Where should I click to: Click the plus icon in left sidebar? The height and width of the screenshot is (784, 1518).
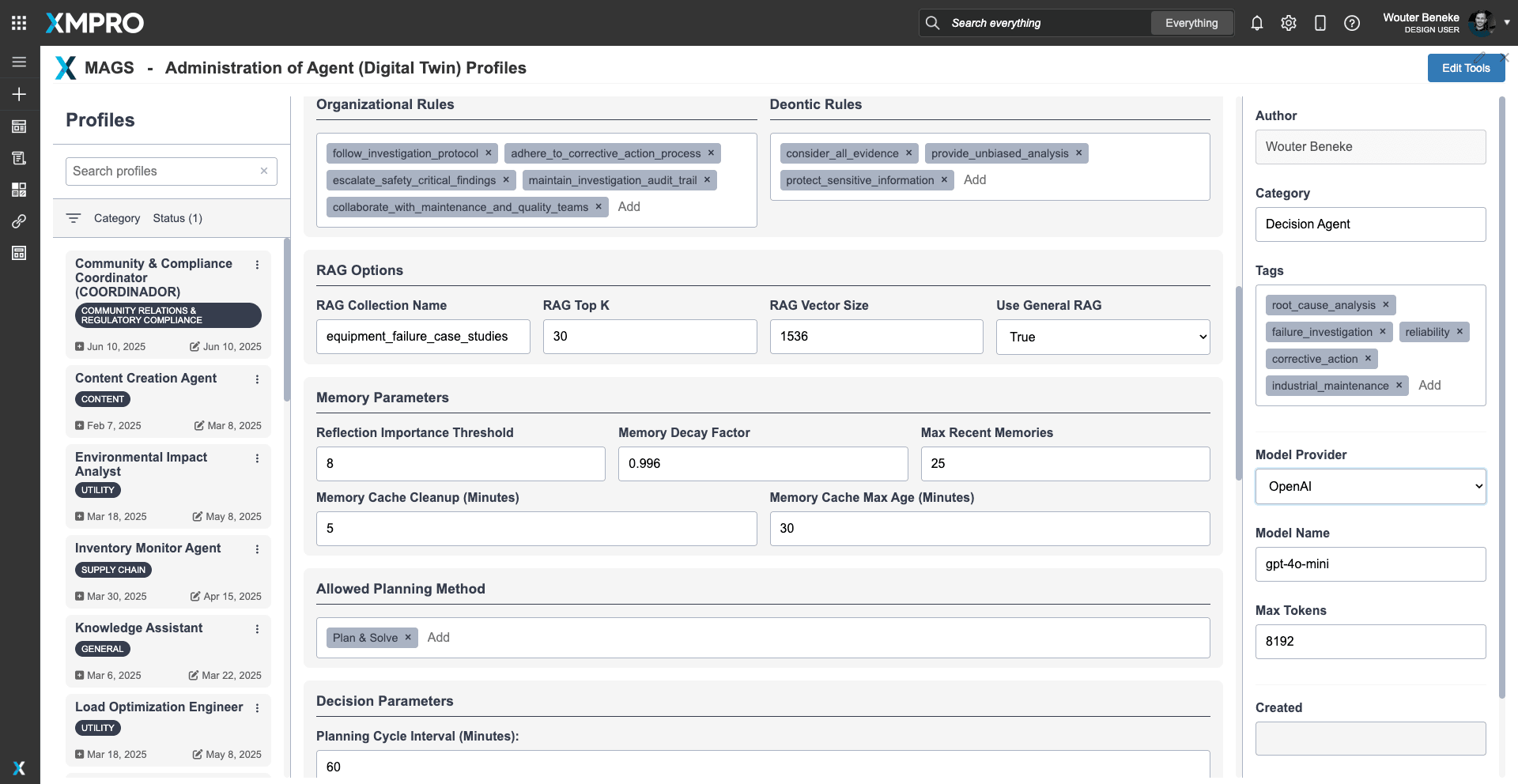[x=19, y=94]
